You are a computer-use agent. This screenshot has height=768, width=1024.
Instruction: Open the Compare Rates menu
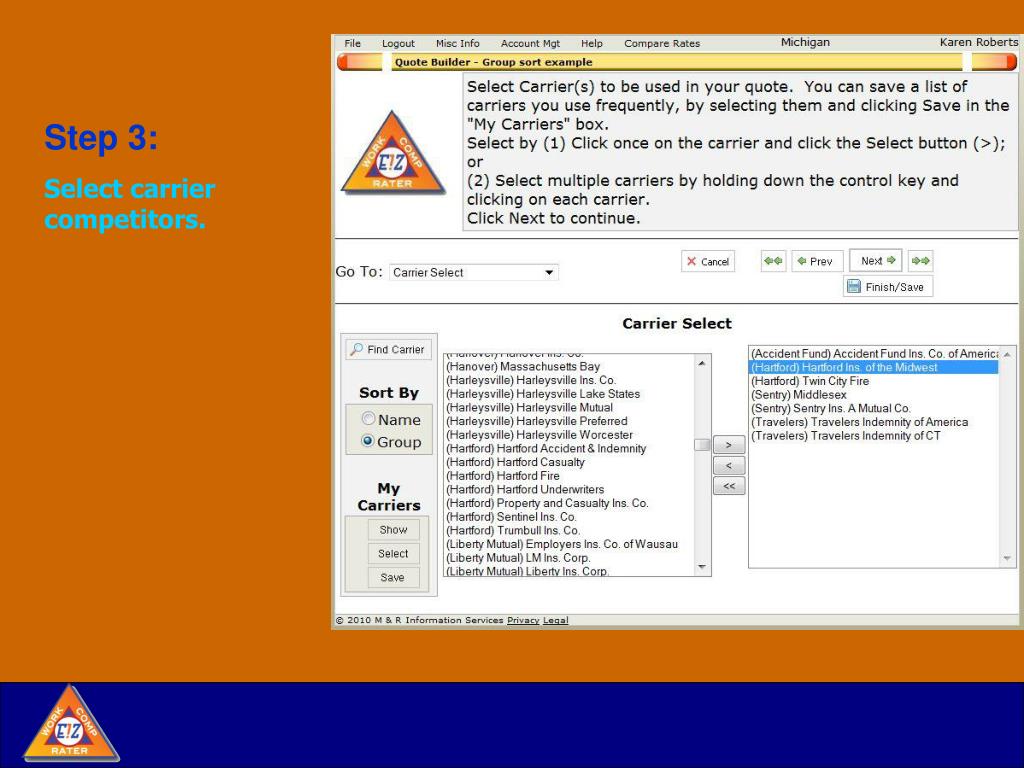(x=662, y=43)
